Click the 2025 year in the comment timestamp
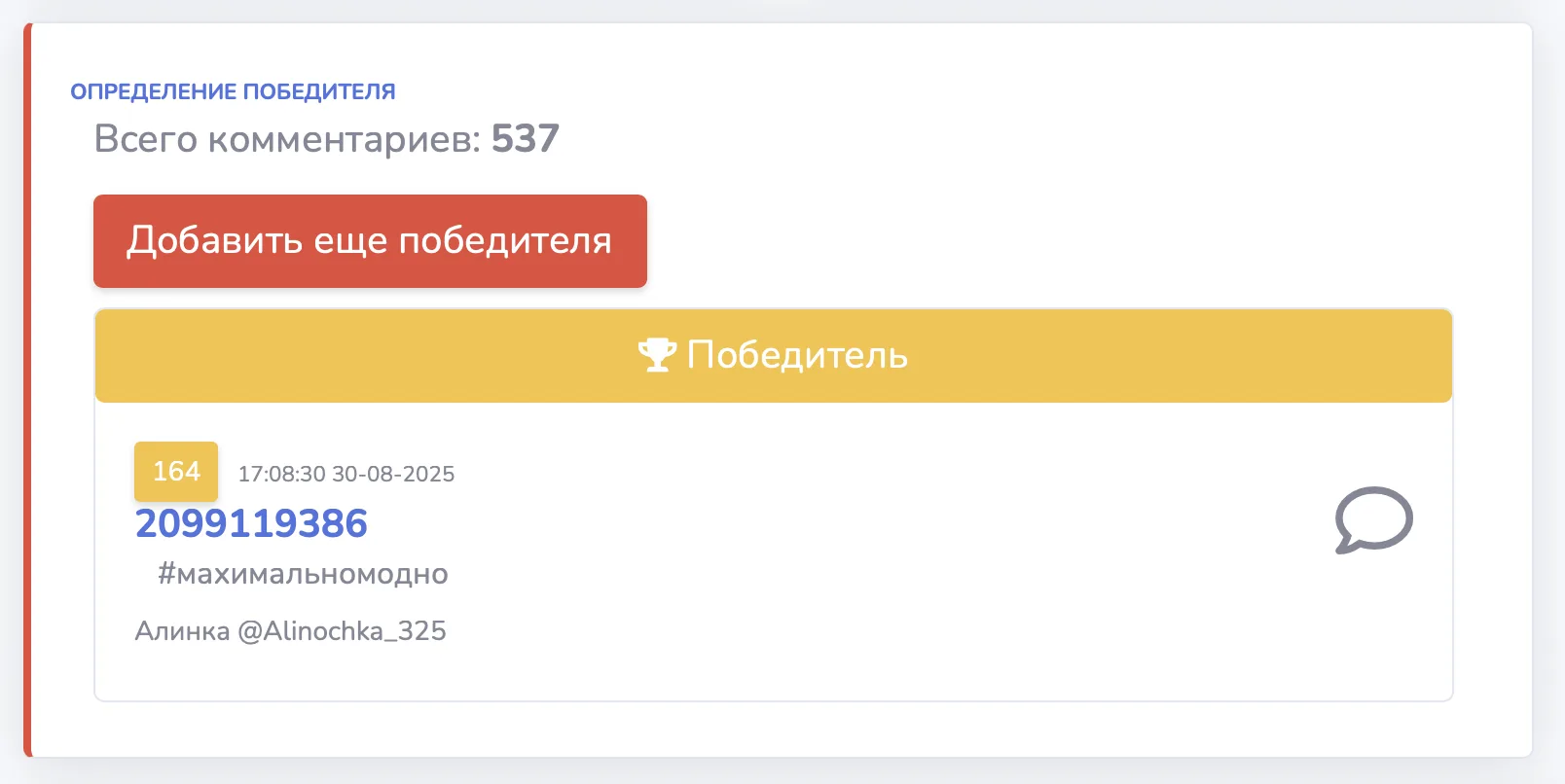Viewport: 1565px width, 784px height. pyautogui.click(x=428, y=474)
